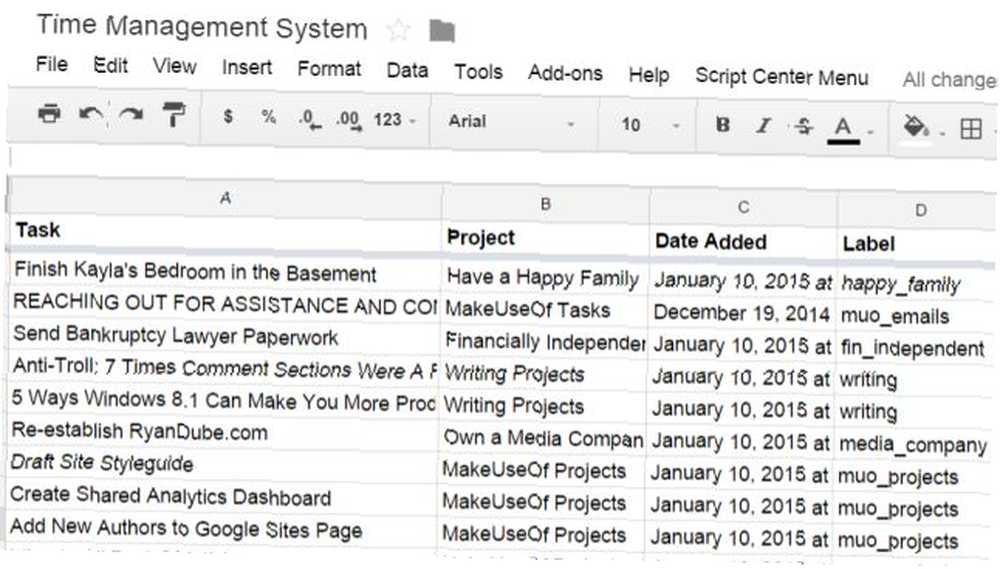This screenshot has height=569, width=1000.
Task: Select the Date Added header cell
Action: (x=743, y=242)
